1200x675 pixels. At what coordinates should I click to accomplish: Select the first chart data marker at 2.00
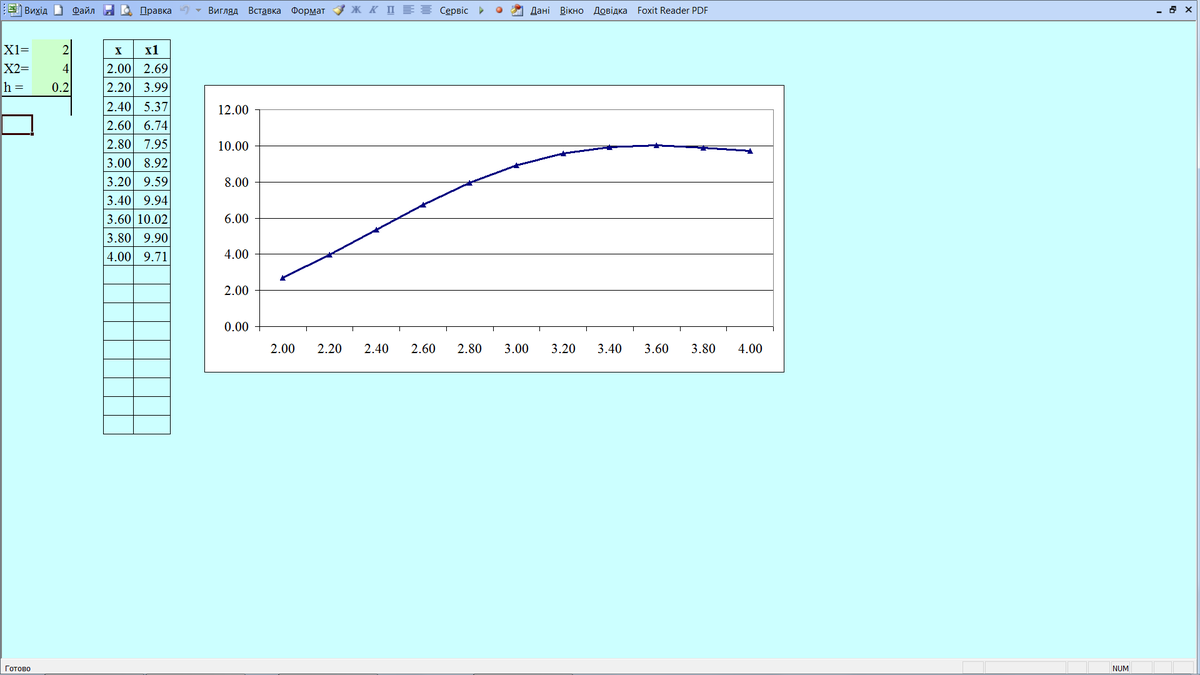[x=283, y=277]
